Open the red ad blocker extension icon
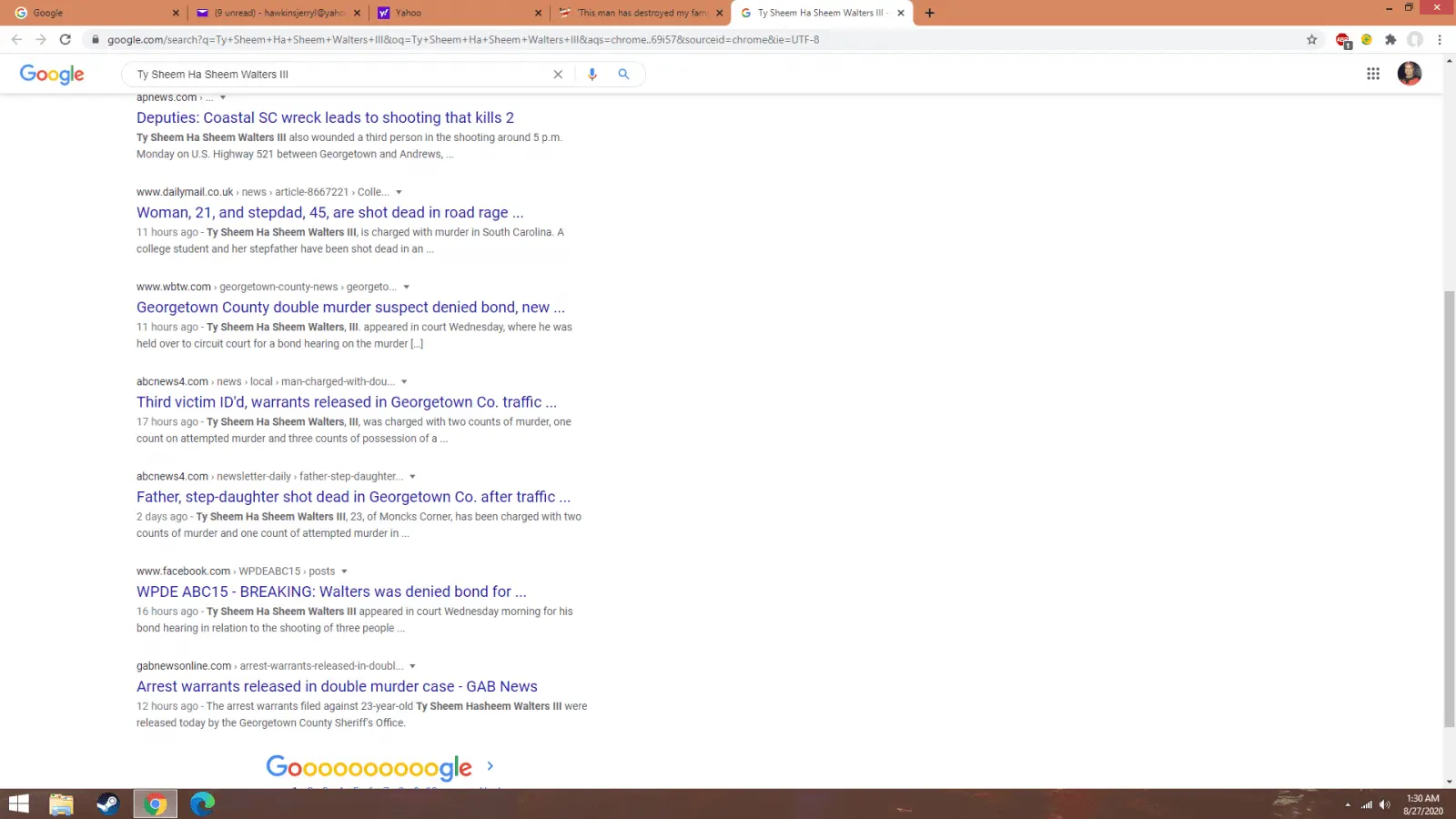 click(1342, 40)
